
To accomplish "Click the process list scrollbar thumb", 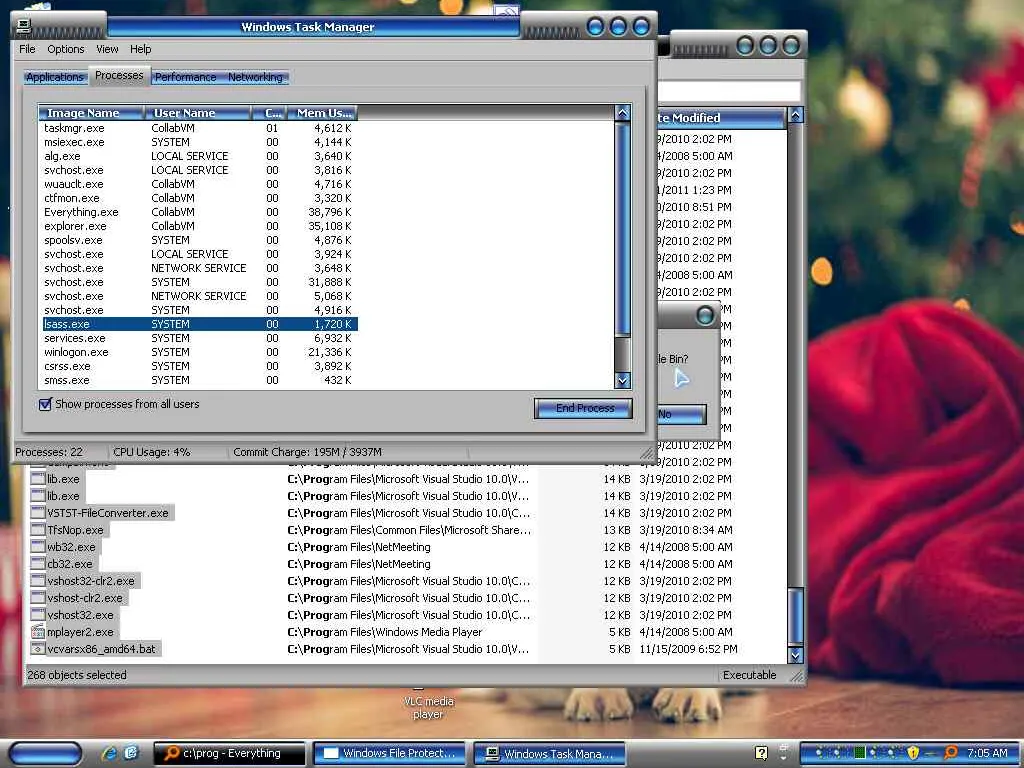I will (x=623, y=229).
